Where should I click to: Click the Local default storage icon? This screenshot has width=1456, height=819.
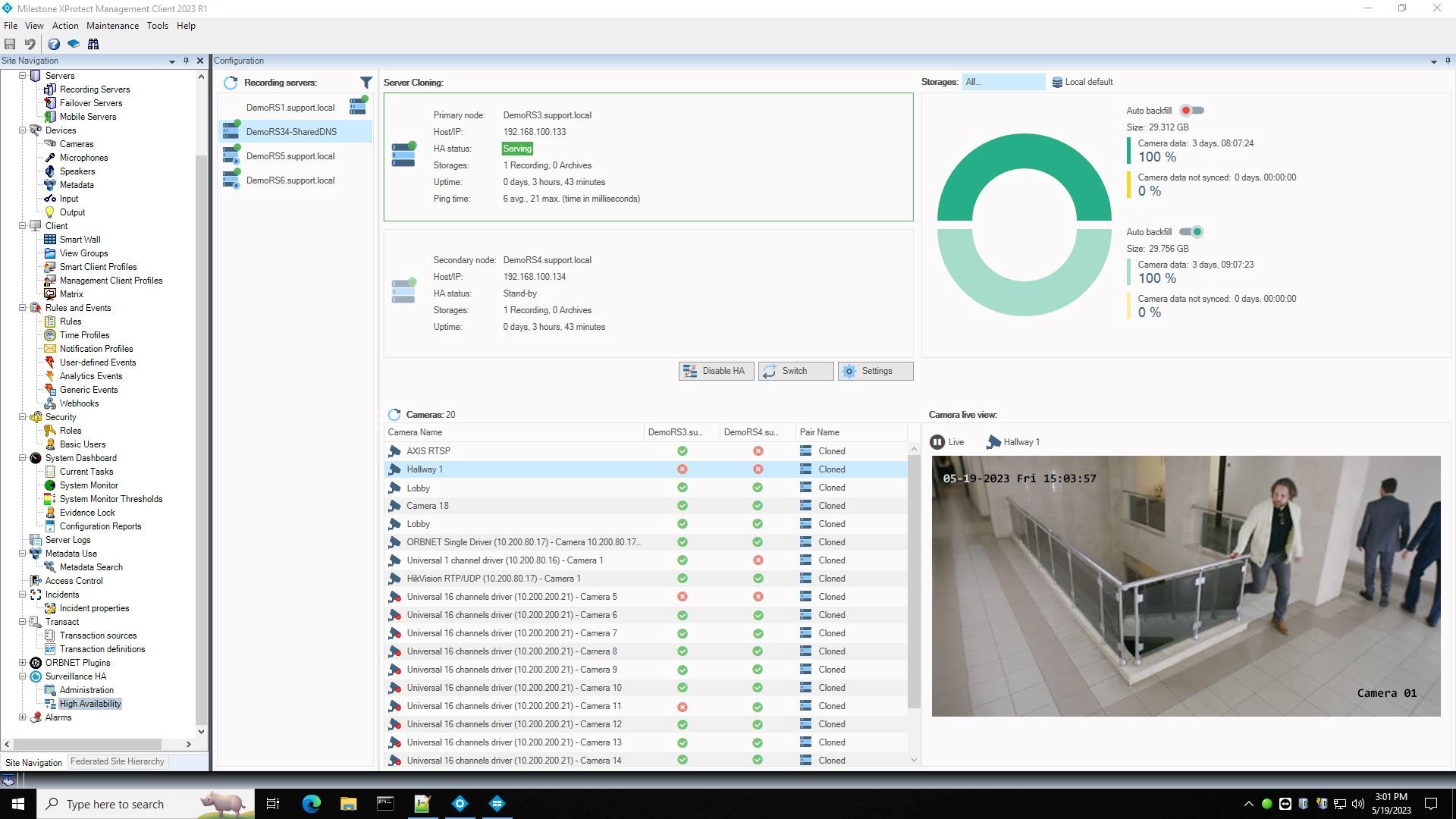[1057, 82]
